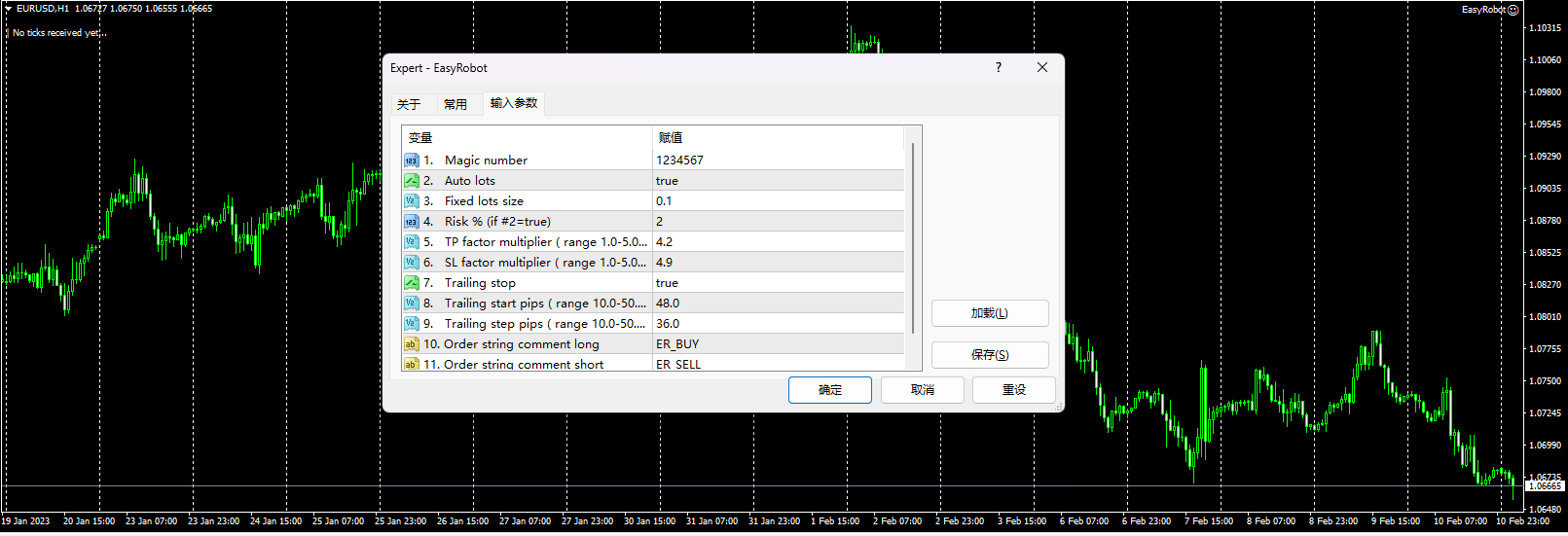Click the Order string comment long icon
This screenshot has width=1568, height=536.
point(412,344)
